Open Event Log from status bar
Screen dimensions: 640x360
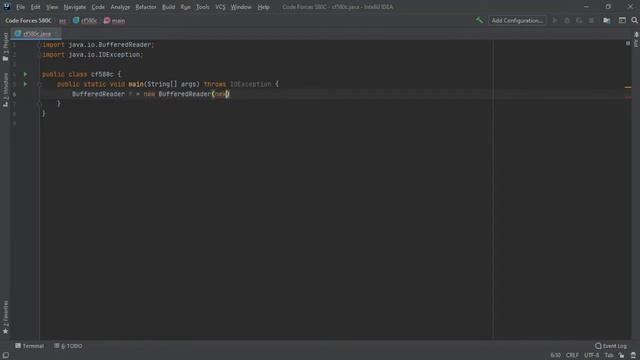(x=611, y=346)
